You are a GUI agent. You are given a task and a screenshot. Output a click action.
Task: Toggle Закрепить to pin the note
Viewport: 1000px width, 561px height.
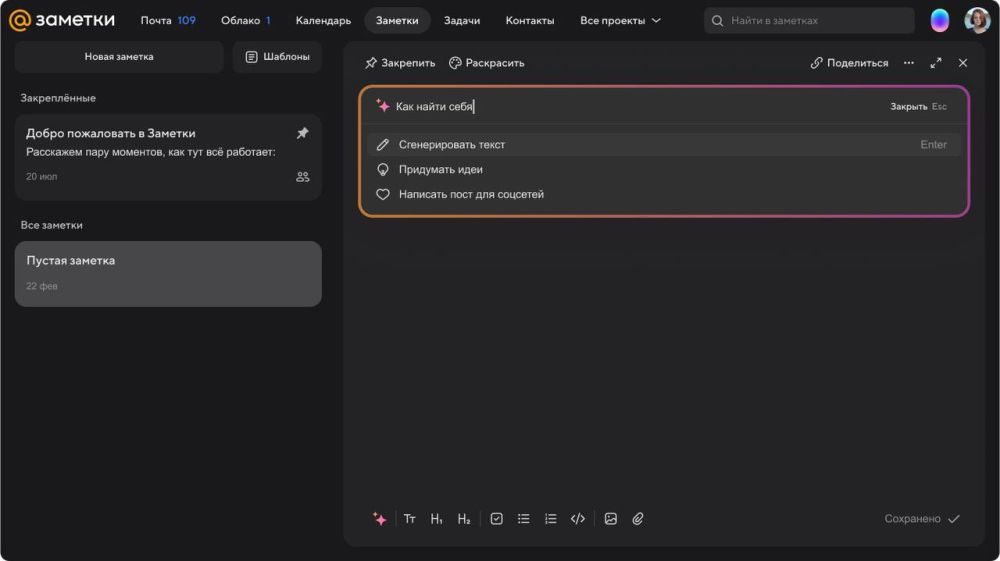point(400,63)
